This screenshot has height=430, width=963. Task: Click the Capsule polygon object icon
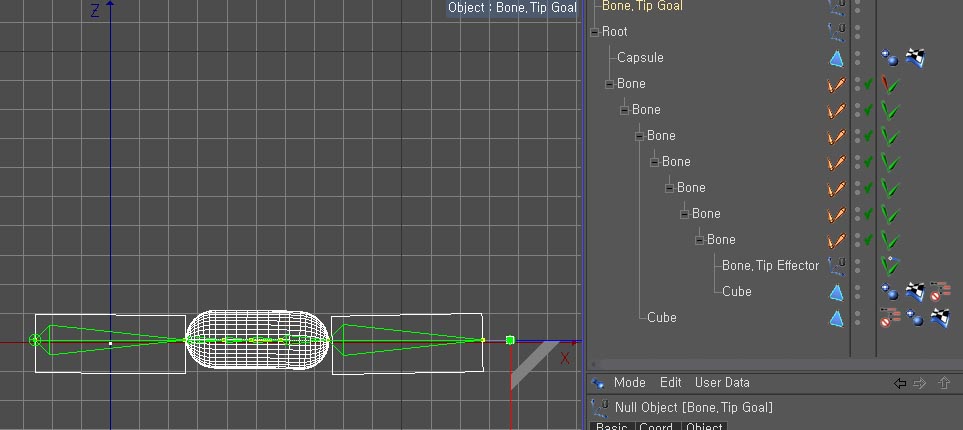836,58
